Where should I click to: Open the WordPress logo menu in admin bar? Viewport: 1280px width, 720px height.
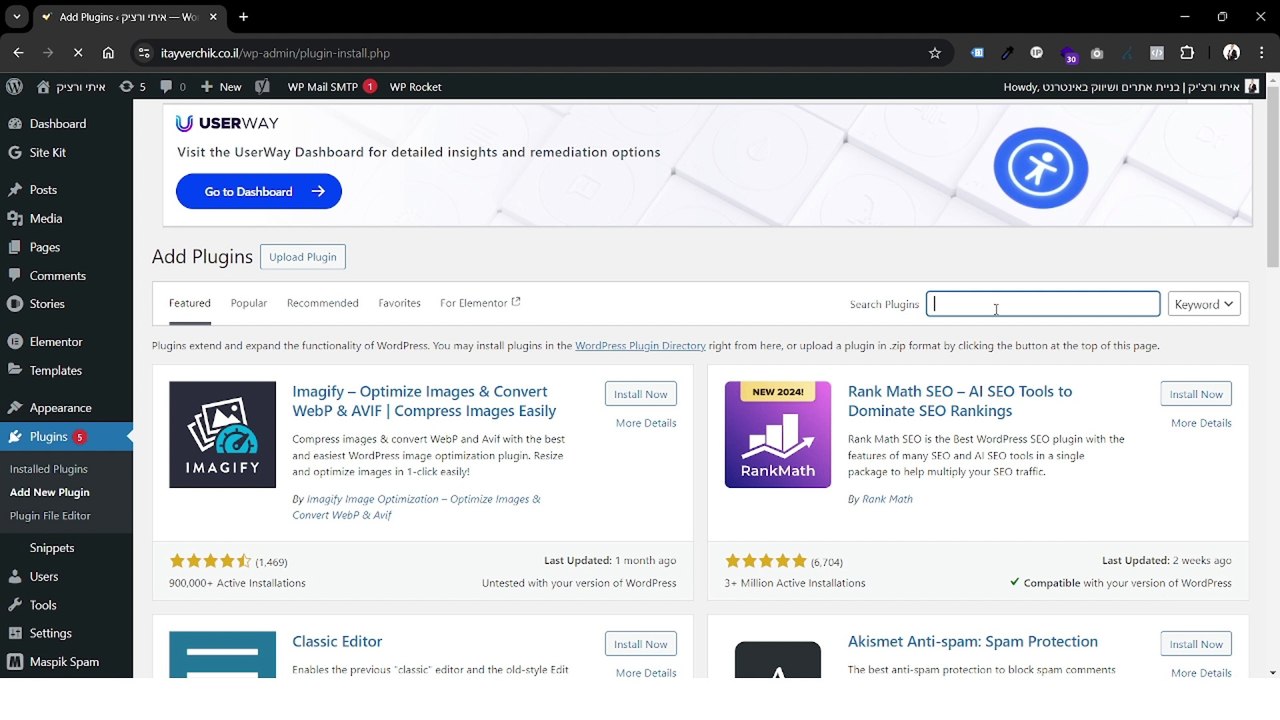(14, 87)
